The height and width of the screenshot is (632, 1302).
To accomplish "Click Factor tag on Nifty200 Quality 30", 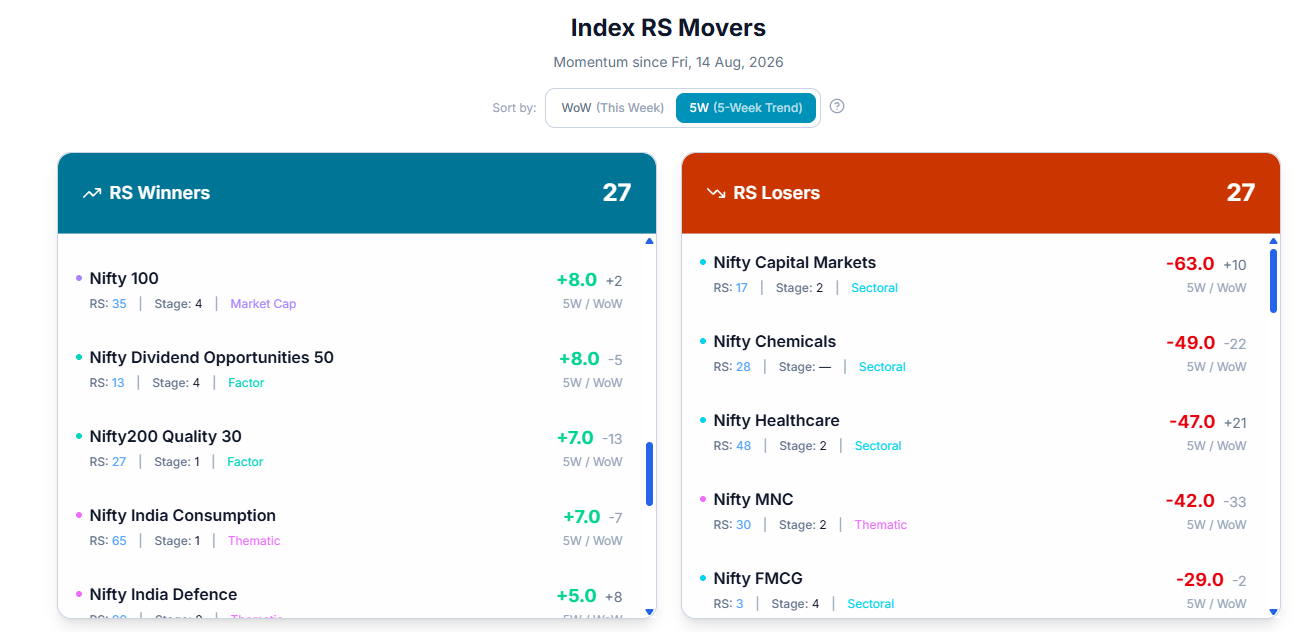I will tap(245, 462).
